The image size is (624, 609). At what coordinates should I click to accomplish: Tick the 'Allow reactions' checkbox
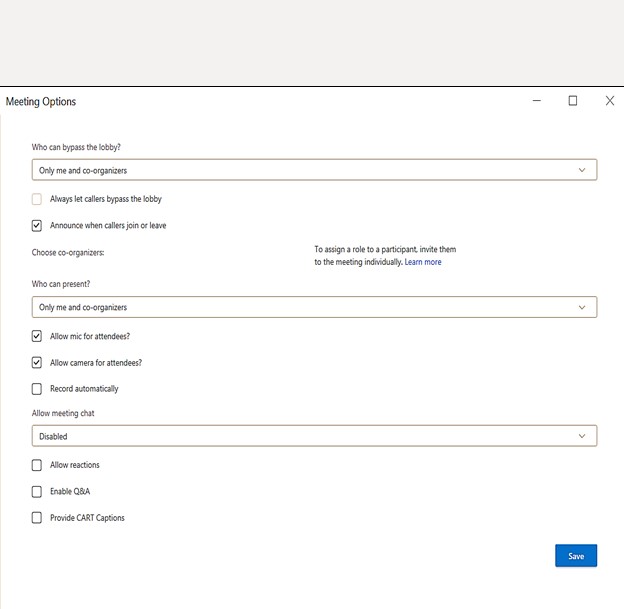37,465
